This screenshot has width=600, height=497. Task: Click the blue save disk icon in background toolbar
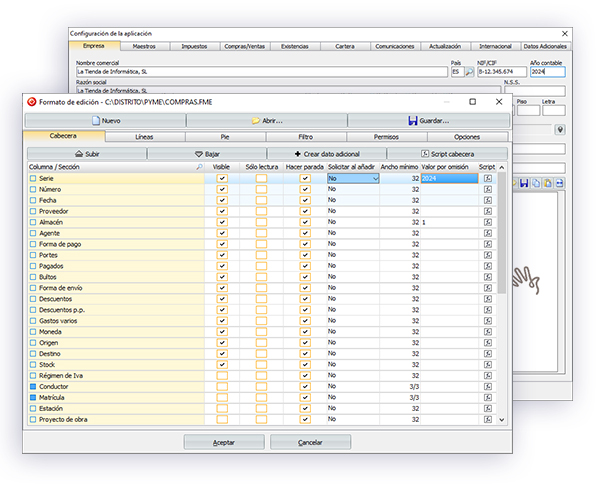(524, 183)
